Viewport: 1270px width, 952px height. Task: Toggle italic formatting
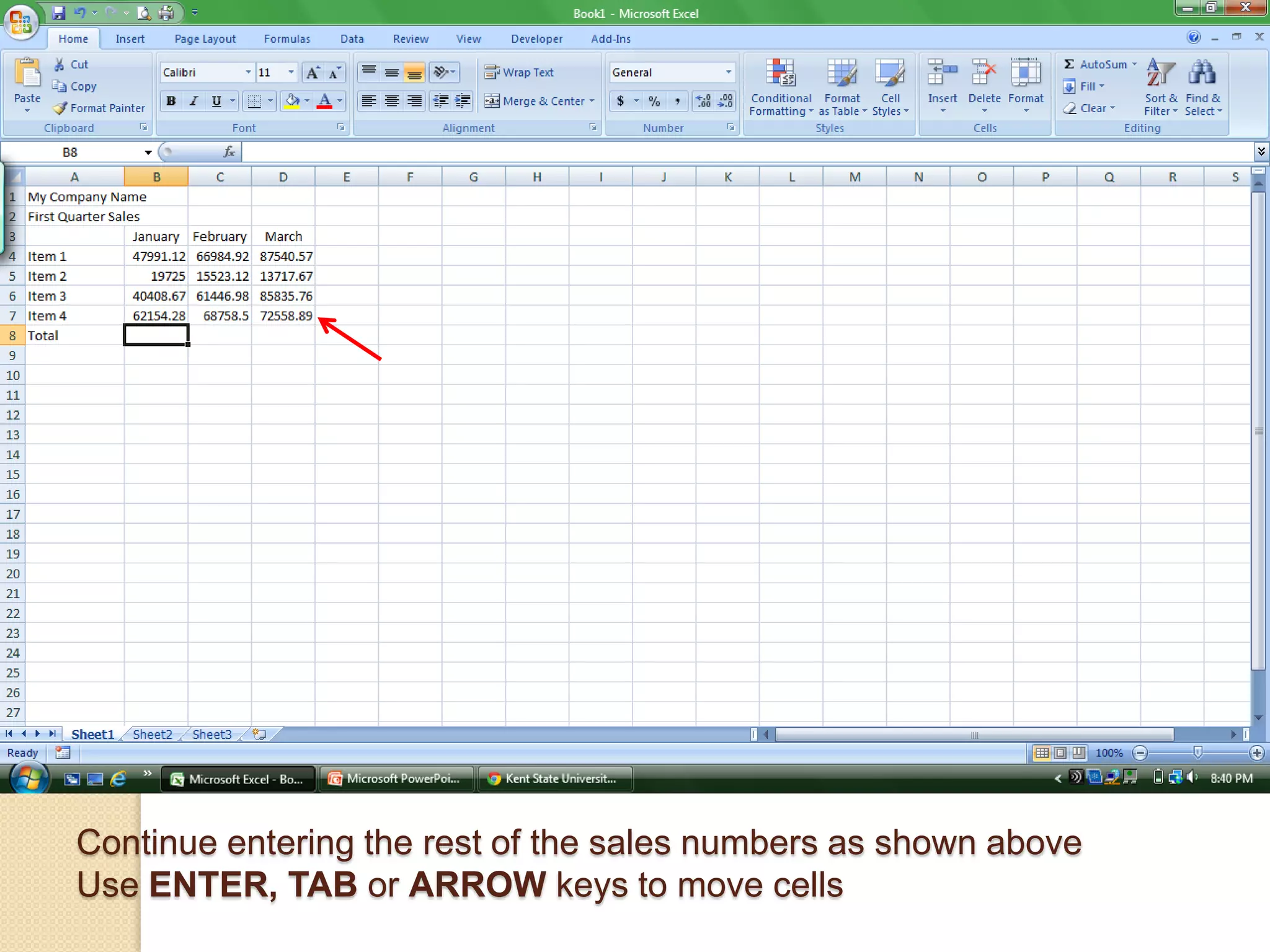tap(193, 101)
